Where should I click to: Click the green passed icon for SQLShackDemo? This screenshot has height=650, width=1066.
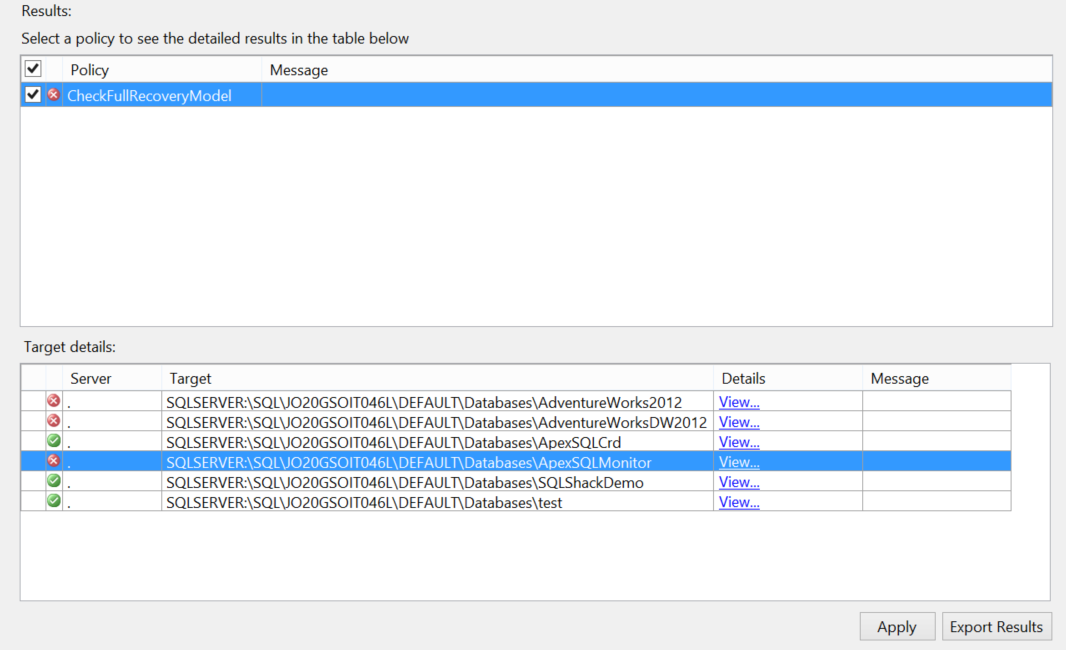click(x=54, y=481)
